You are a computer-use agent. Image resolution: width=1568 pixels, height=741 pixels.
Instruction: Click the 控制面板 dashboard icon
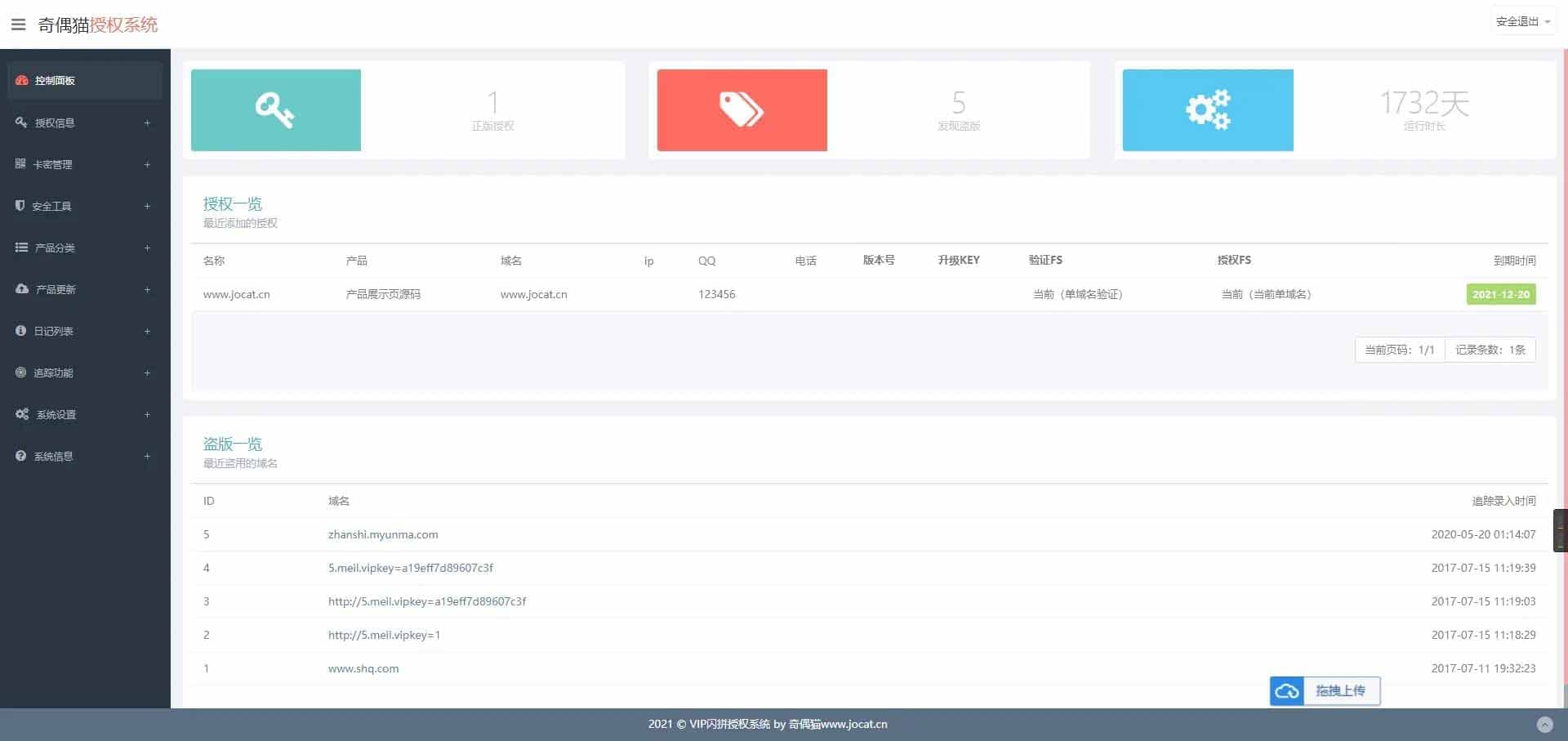(x=22, y=80)
